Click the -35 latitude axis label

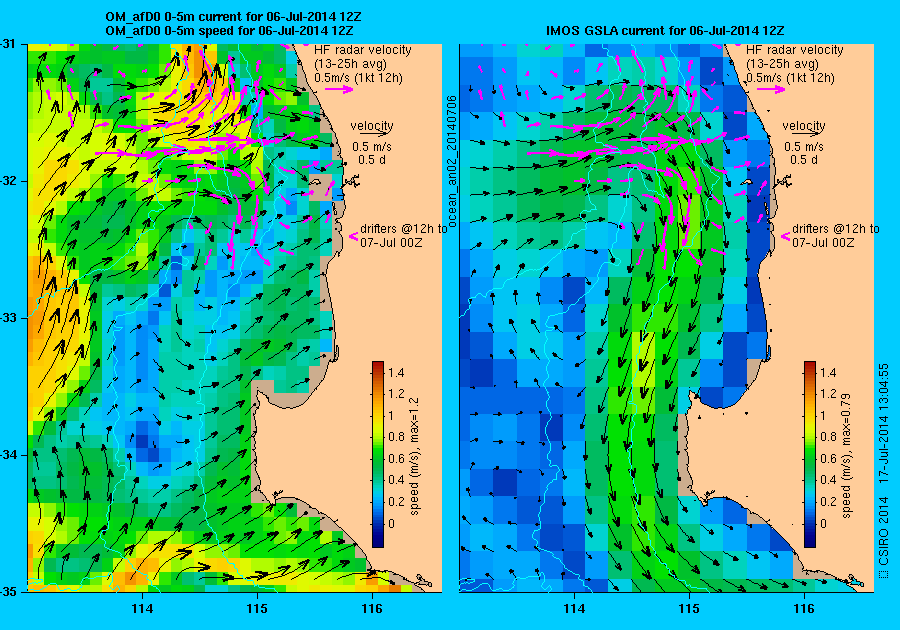point(7,592)
